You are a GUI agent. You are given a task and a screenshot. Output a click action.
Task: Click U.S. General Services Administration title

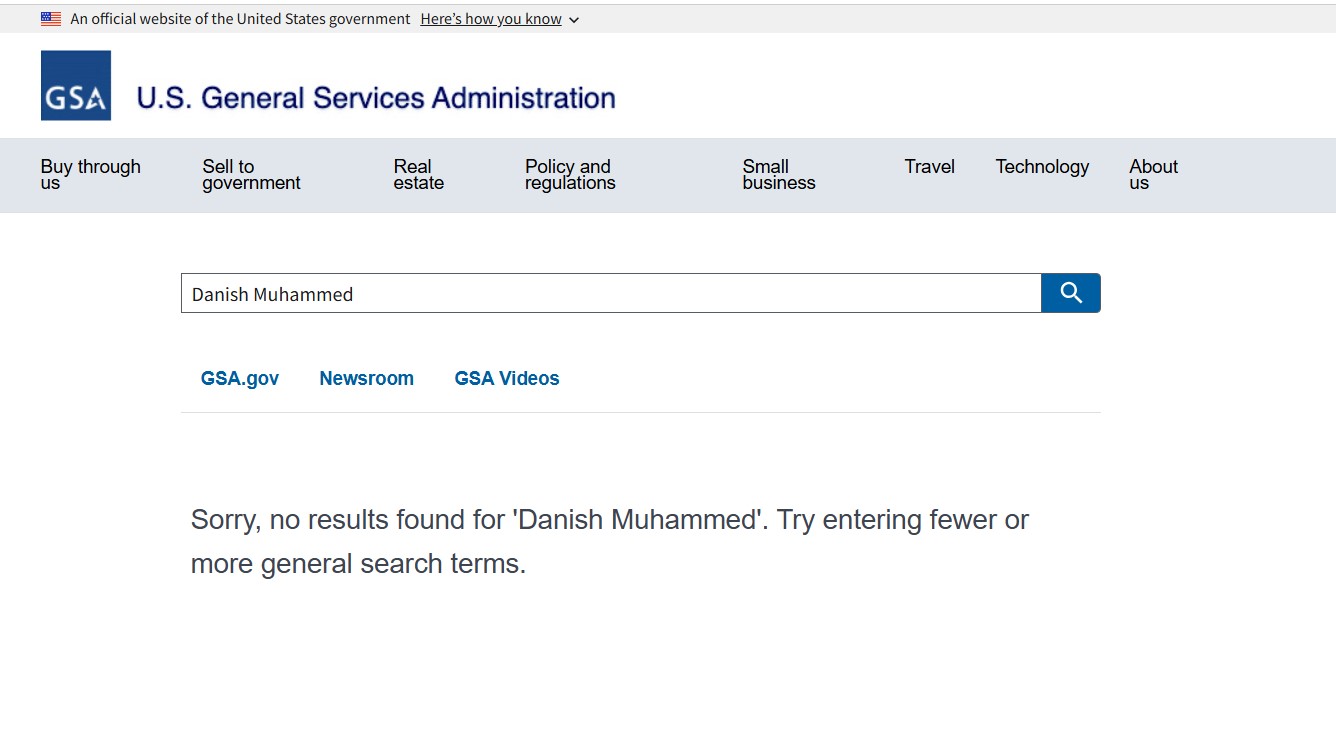click(x=376, y=98)
